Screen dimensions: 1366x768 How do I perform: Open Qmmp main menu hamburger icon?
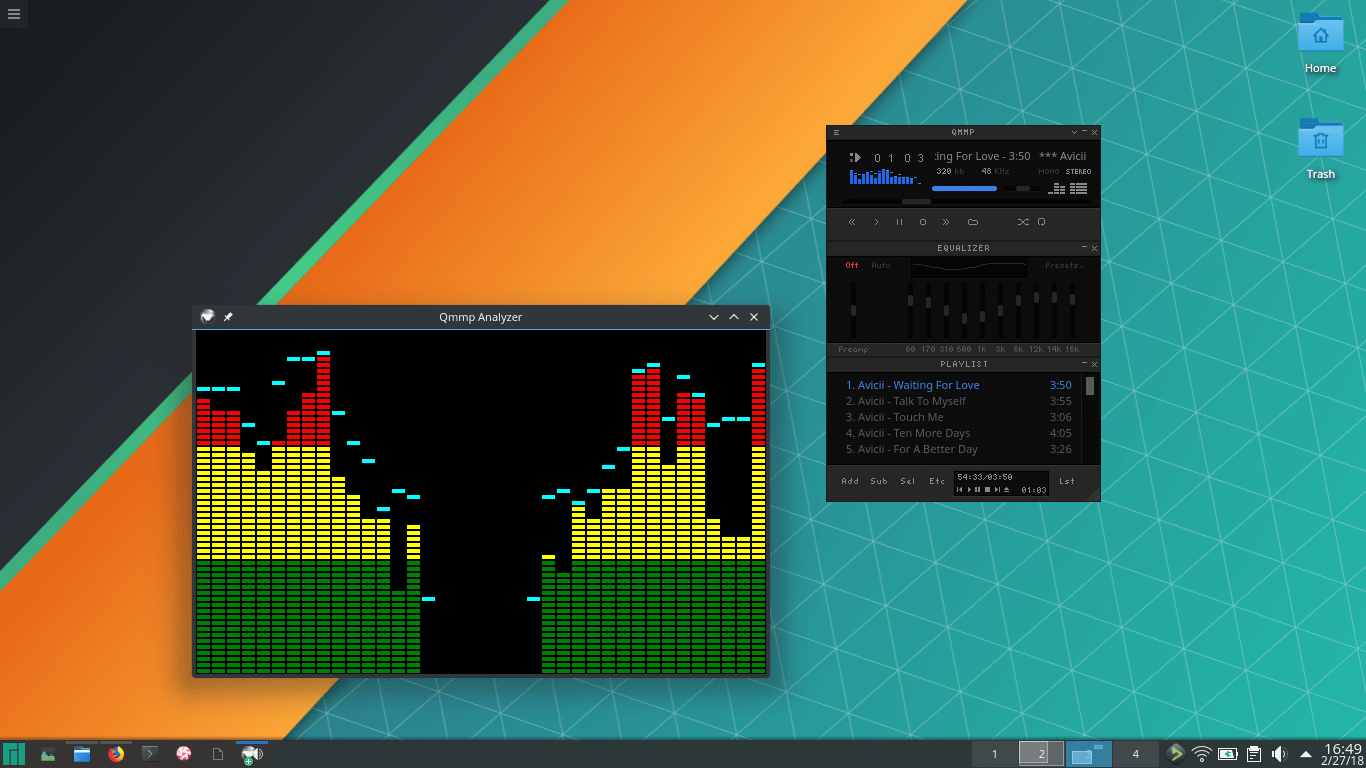[x=837, y=132]
